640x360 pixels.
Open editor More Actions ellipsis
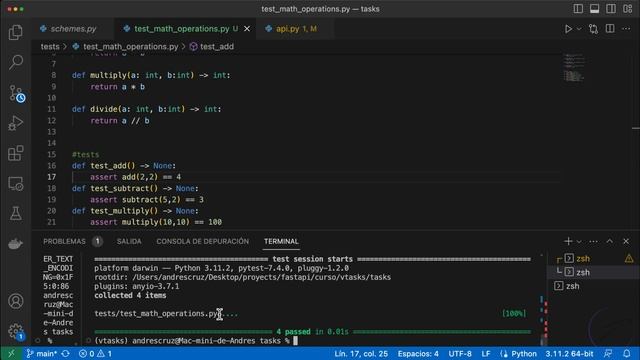pyautogui.click(x=626, y=29)
